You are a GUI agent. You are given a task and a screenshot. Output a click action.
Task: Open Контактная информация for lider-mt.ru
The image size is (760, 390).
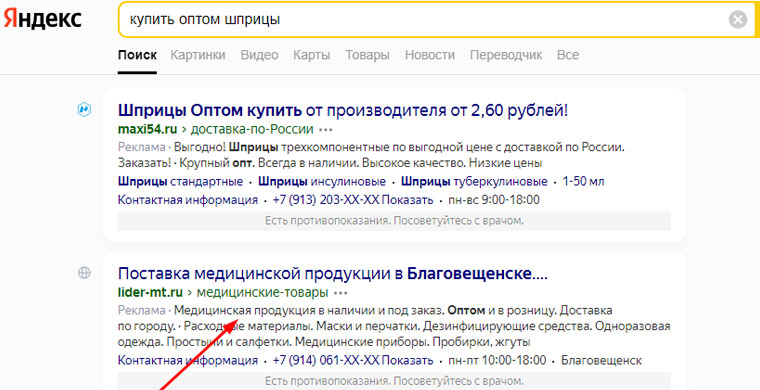(x=188, y=360)
